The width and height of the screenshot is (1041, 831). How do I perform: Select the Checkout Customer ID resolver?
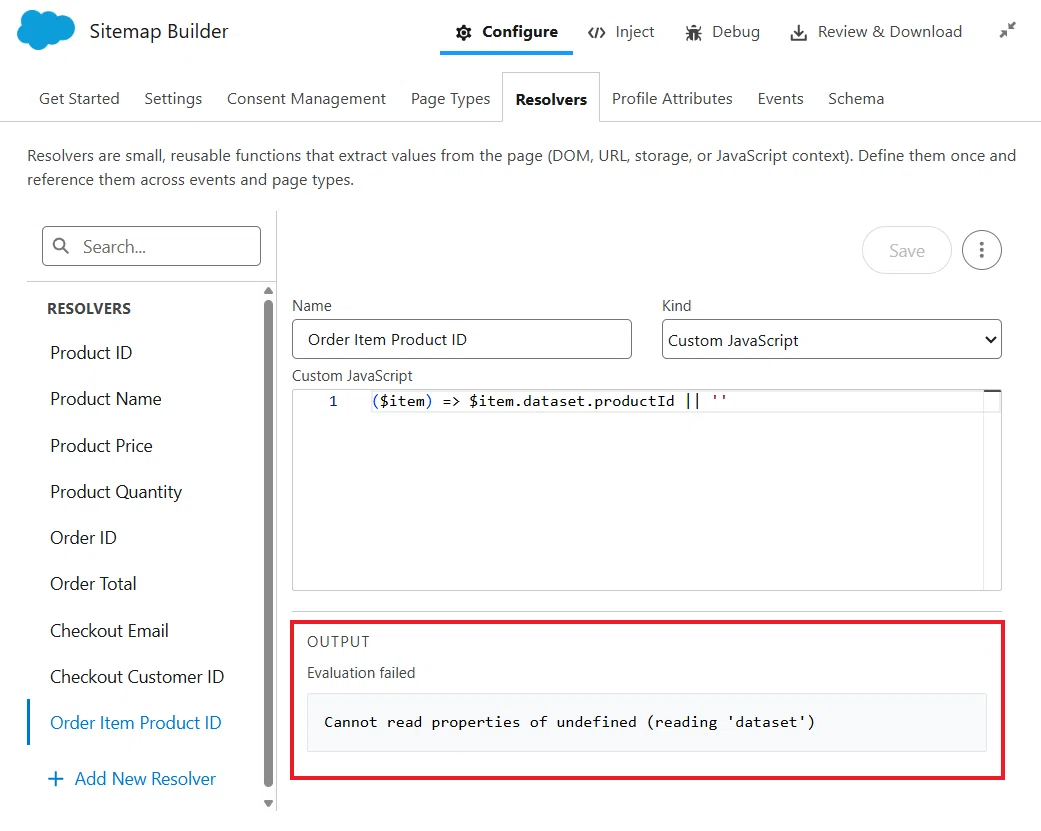click(137, 677)
